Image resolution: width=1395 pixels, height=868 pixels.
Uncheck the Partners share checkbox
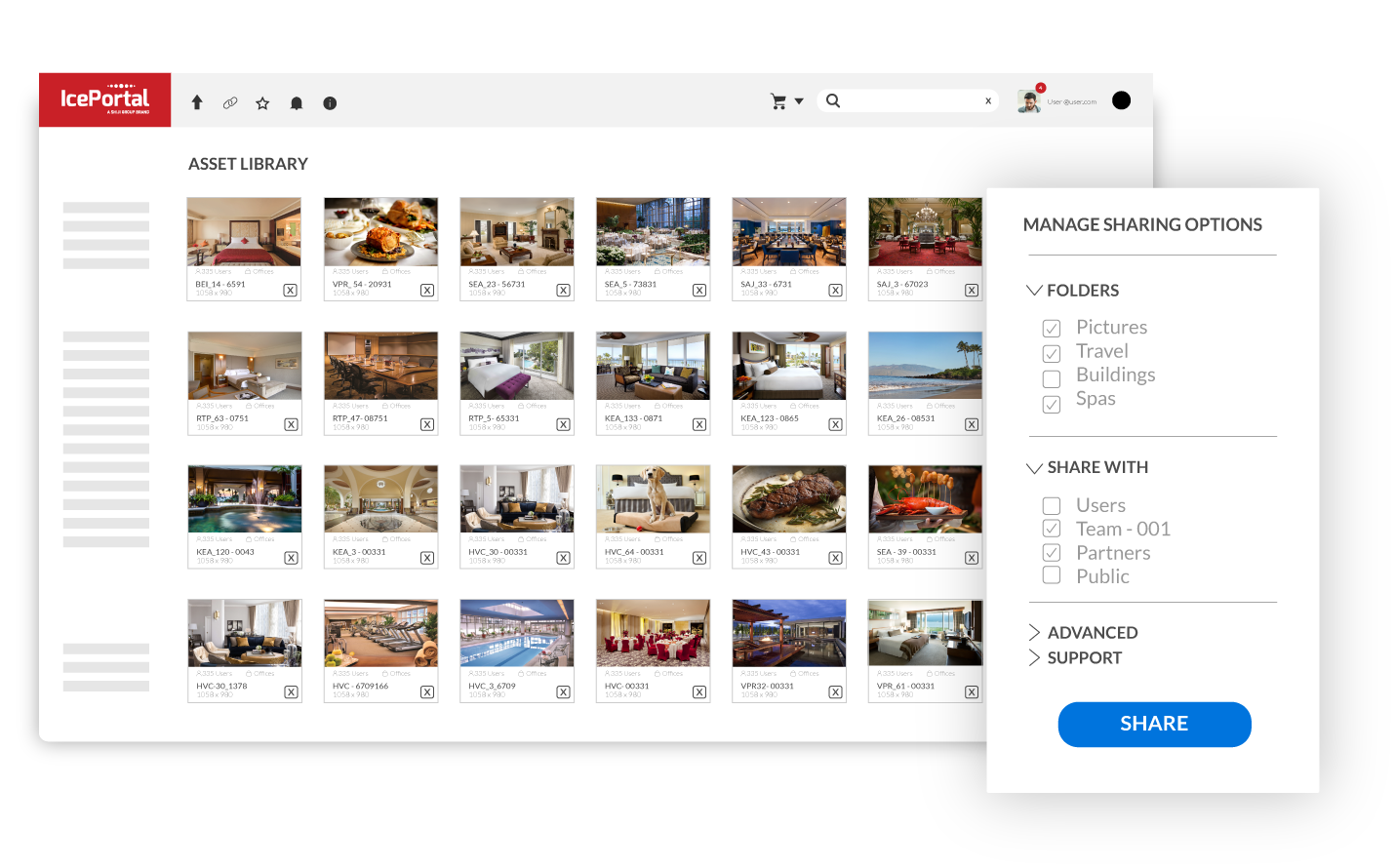click(1052, 553)
